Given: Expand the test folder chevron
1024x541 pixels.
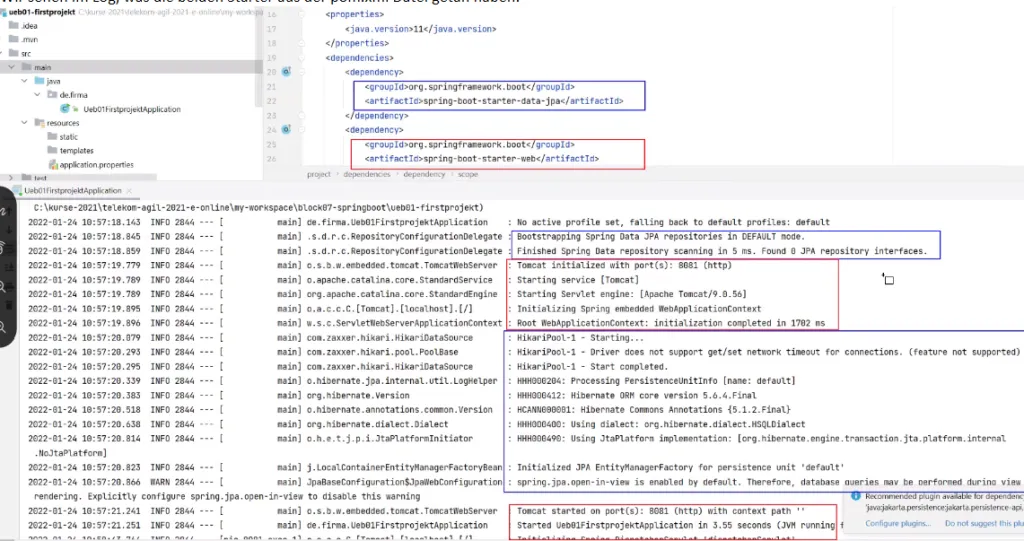Looking at the screenshot, I should [11, 178].
